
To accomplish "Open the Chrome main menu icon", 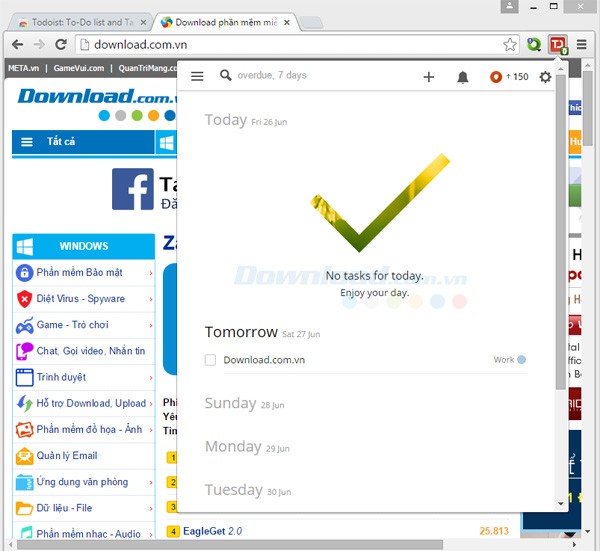I will point(582,44).
